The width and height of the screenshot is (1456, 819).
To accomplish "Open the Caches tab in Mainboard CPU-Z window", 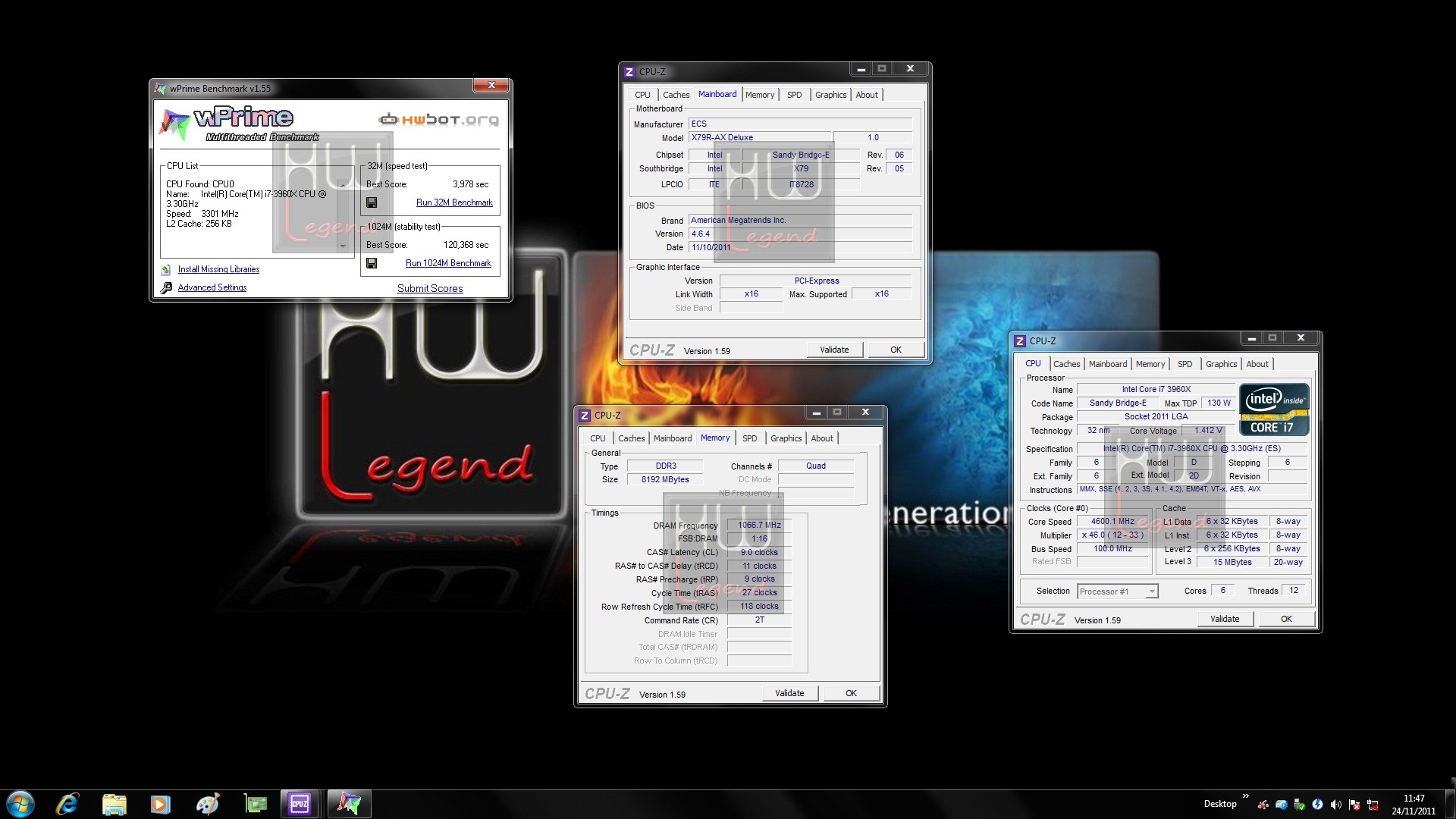I will tap(676, 95).
